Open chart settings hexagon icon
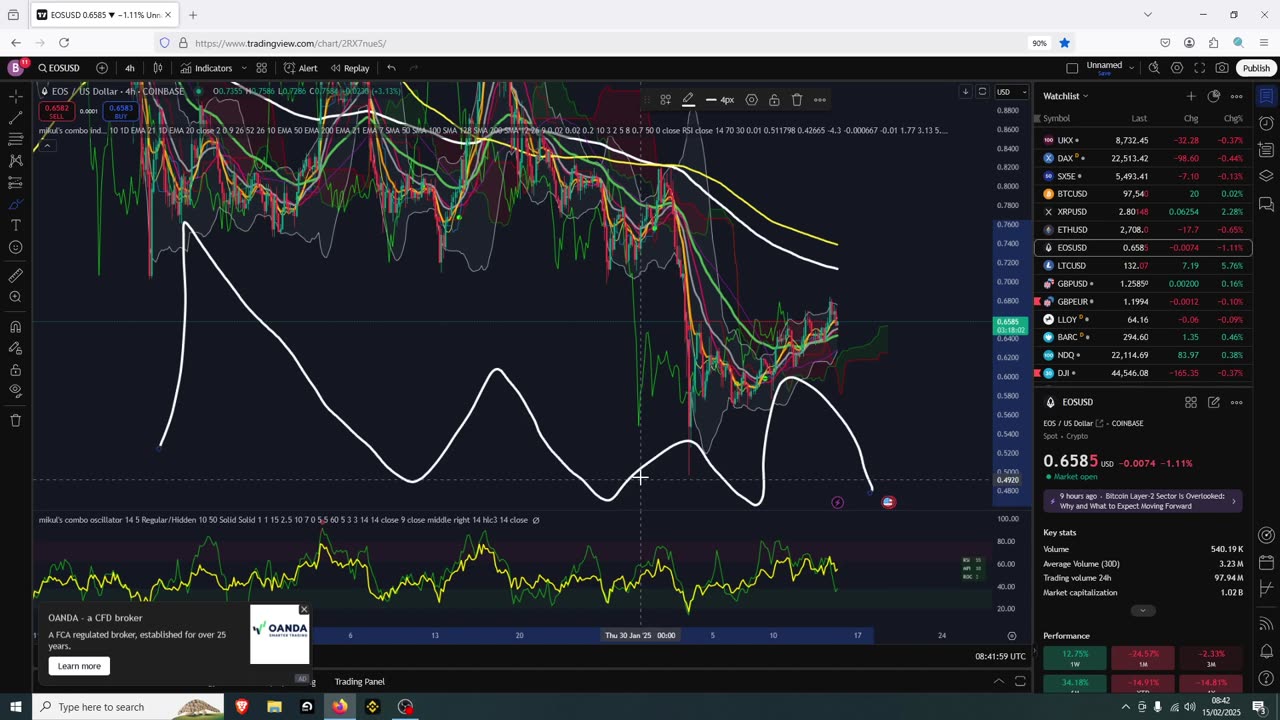Screen dimensions: 1280x720 point(1177,68)
